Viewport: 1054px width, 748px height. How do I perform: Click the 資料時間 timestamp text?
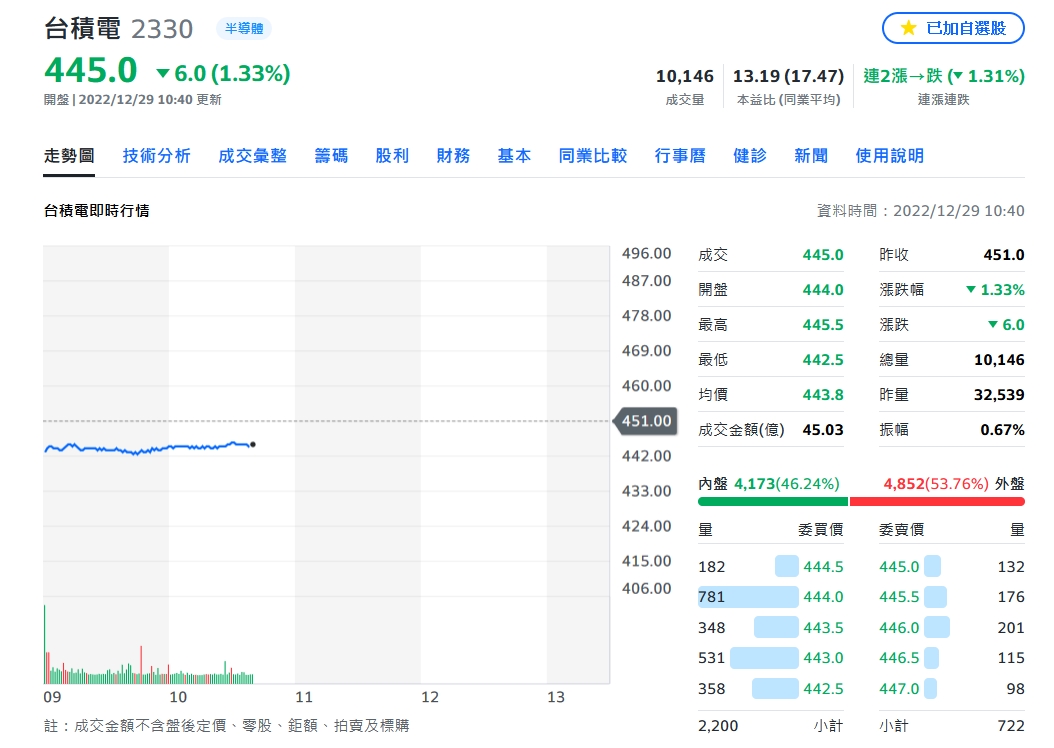(920, 211)
